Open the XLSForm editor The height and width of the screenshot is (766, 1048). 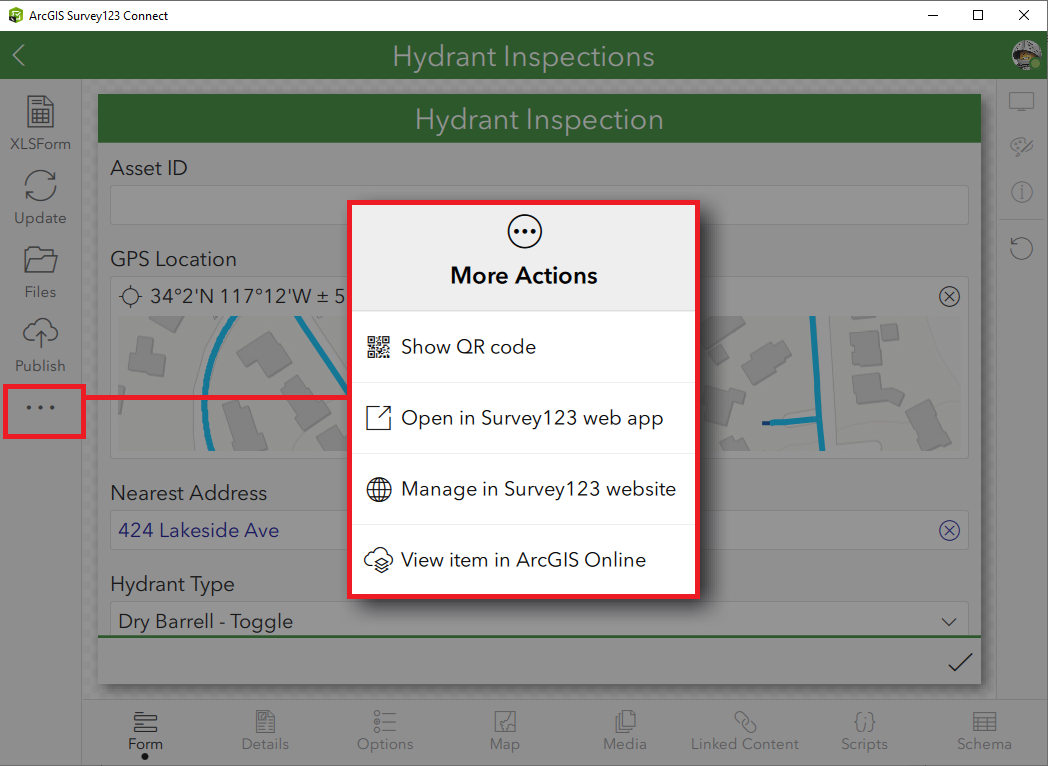(x=40, y=120)
